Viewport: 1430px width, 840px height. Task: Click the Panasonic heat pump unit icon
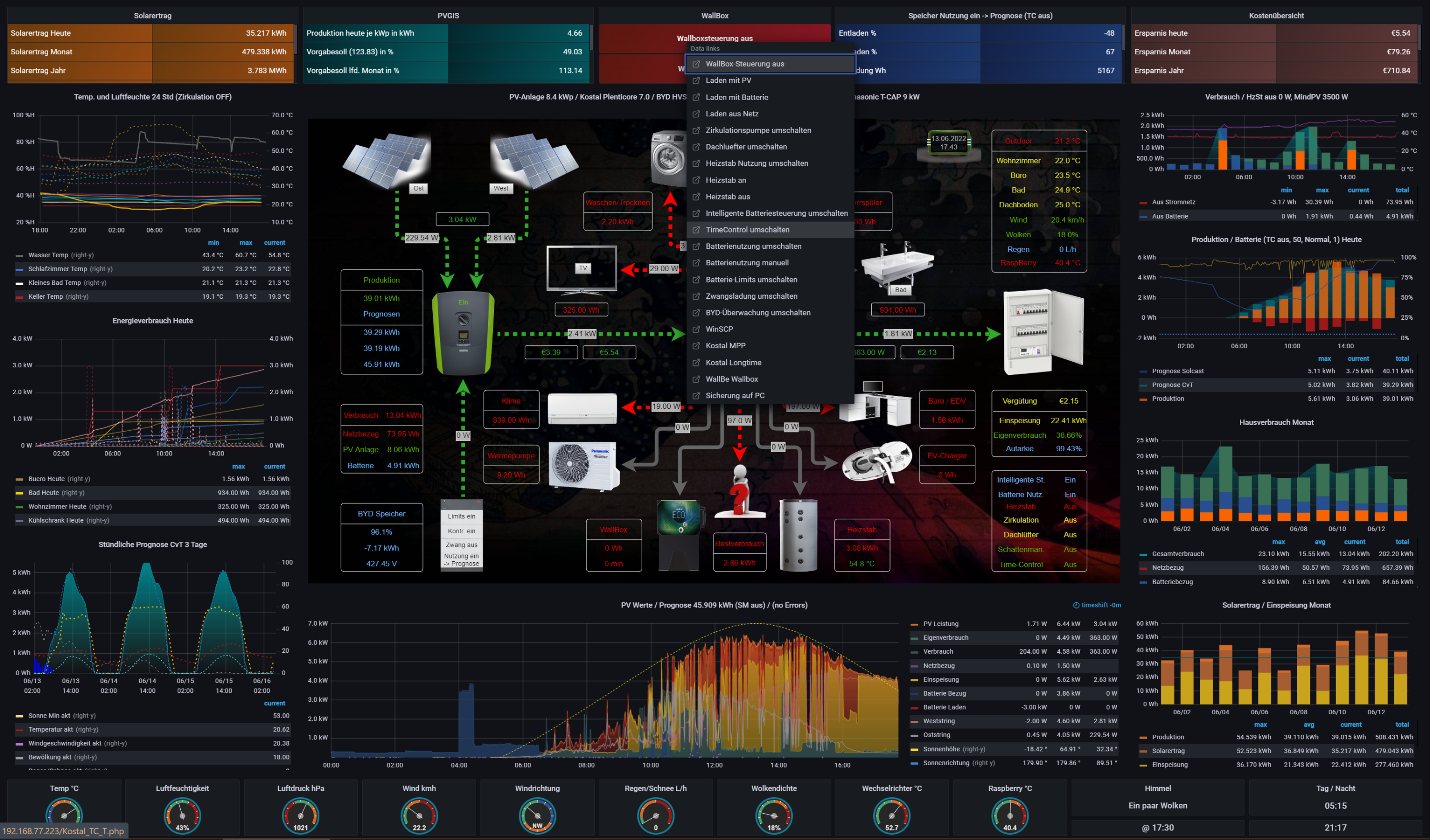pos(583,466)
